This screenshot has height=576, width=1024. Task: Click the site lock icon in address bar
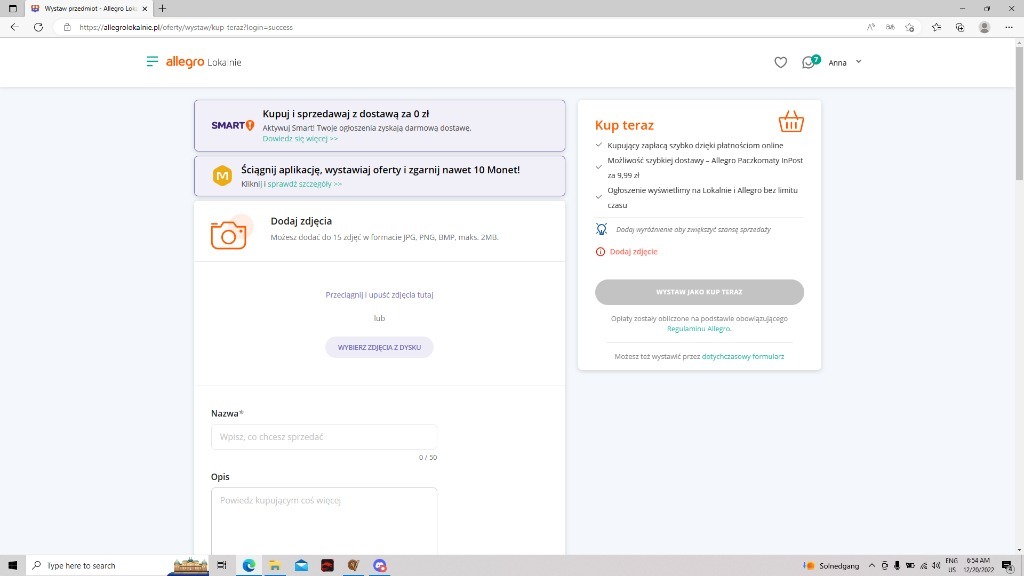[67, 27]
